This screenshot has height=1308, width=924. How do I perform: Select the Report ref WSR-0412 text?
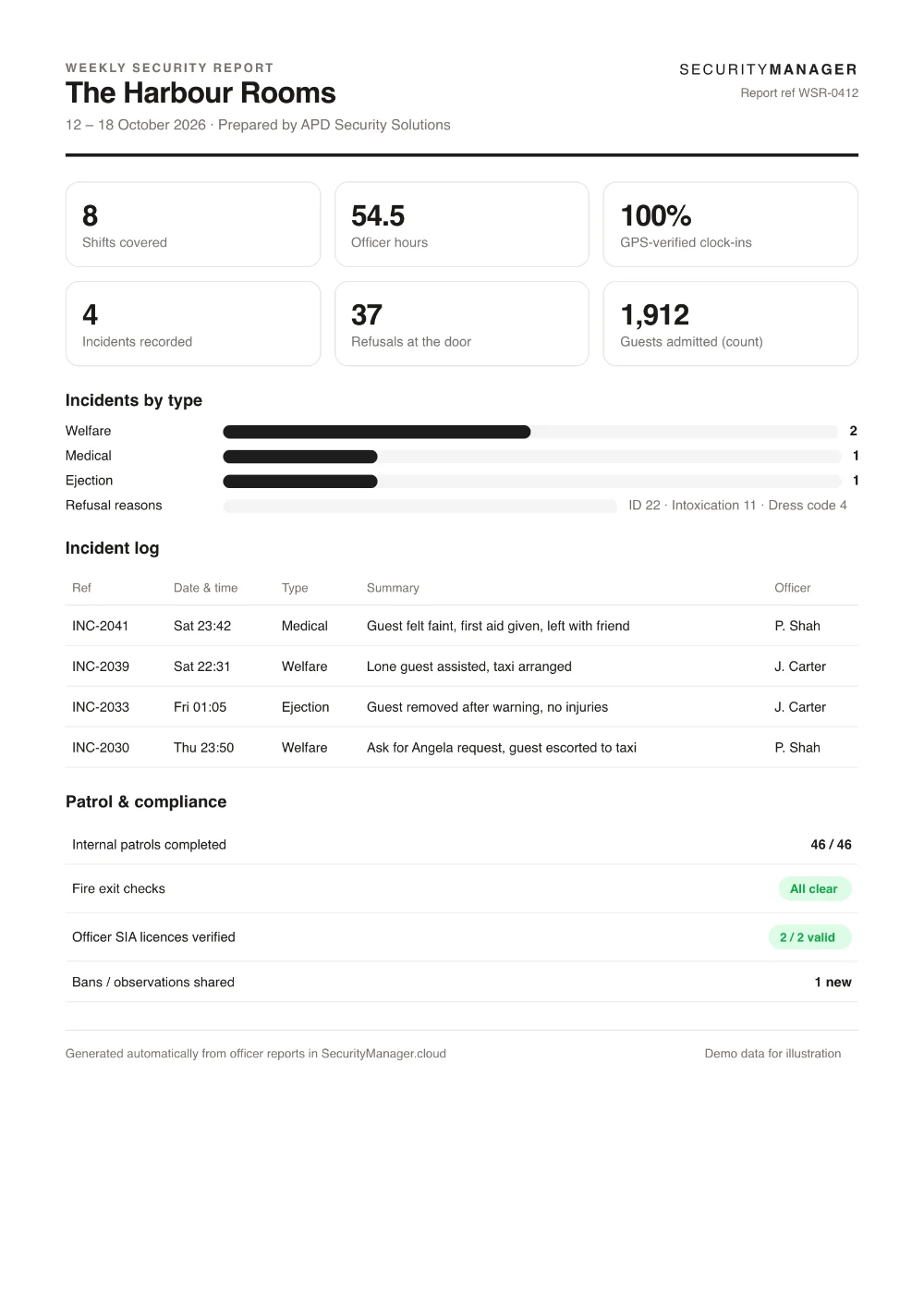(x=799, y=92)
